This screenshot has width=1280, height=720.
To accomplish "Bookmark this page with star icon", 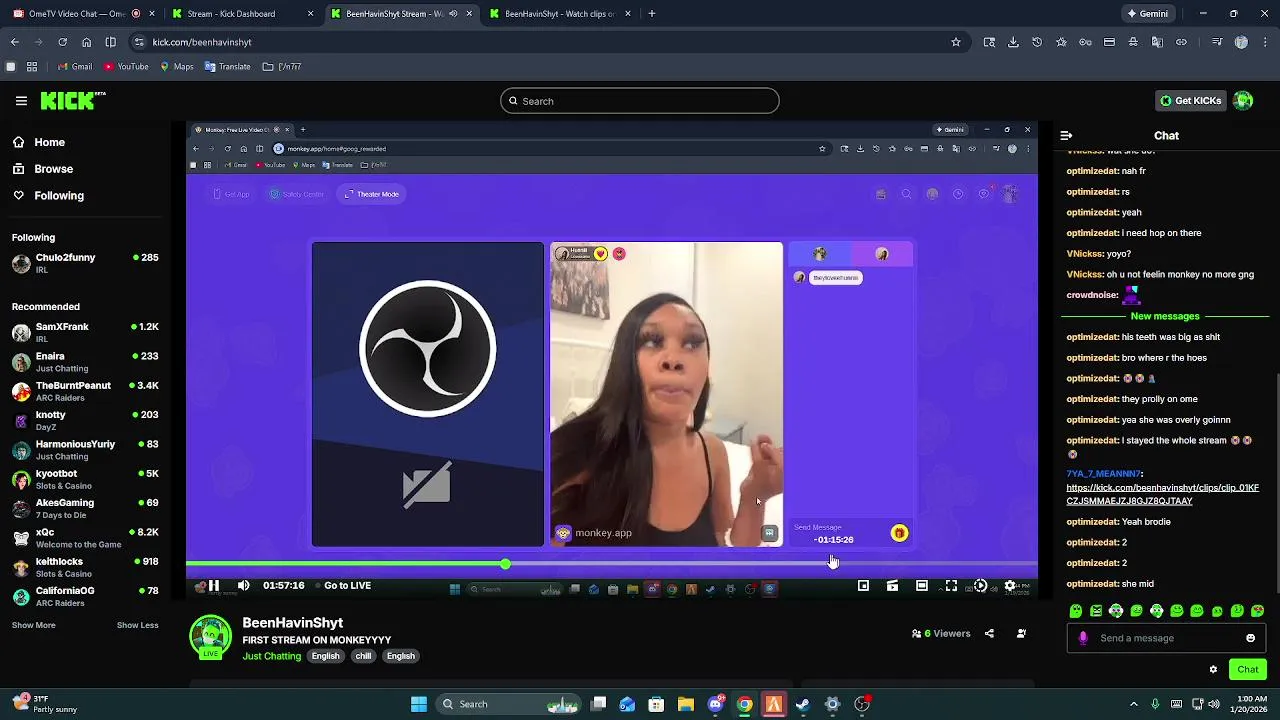I will pos(956,42).
